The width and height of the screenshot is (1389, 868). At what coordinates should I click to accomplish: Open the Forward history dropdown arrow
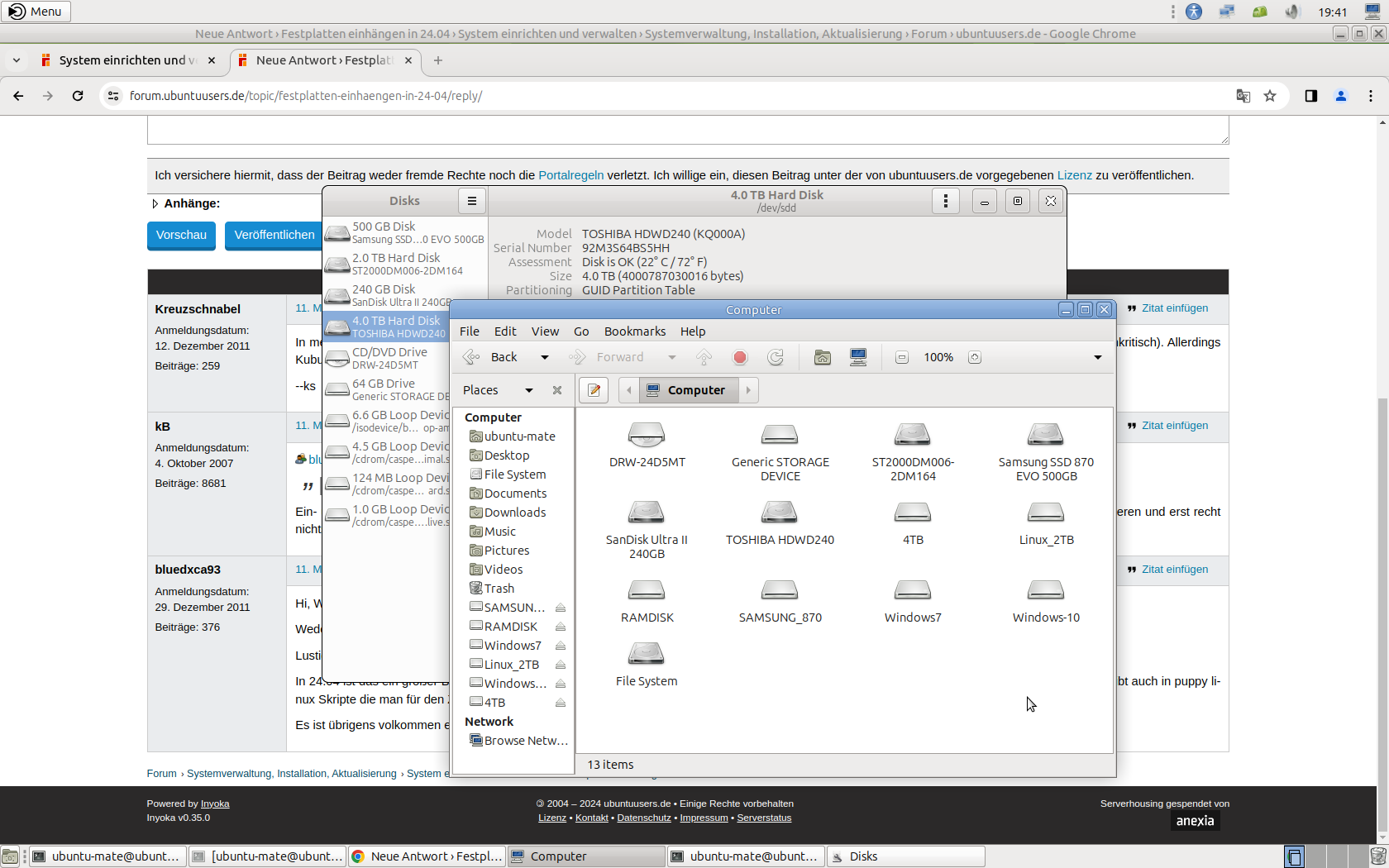click(x=671, y=357)
